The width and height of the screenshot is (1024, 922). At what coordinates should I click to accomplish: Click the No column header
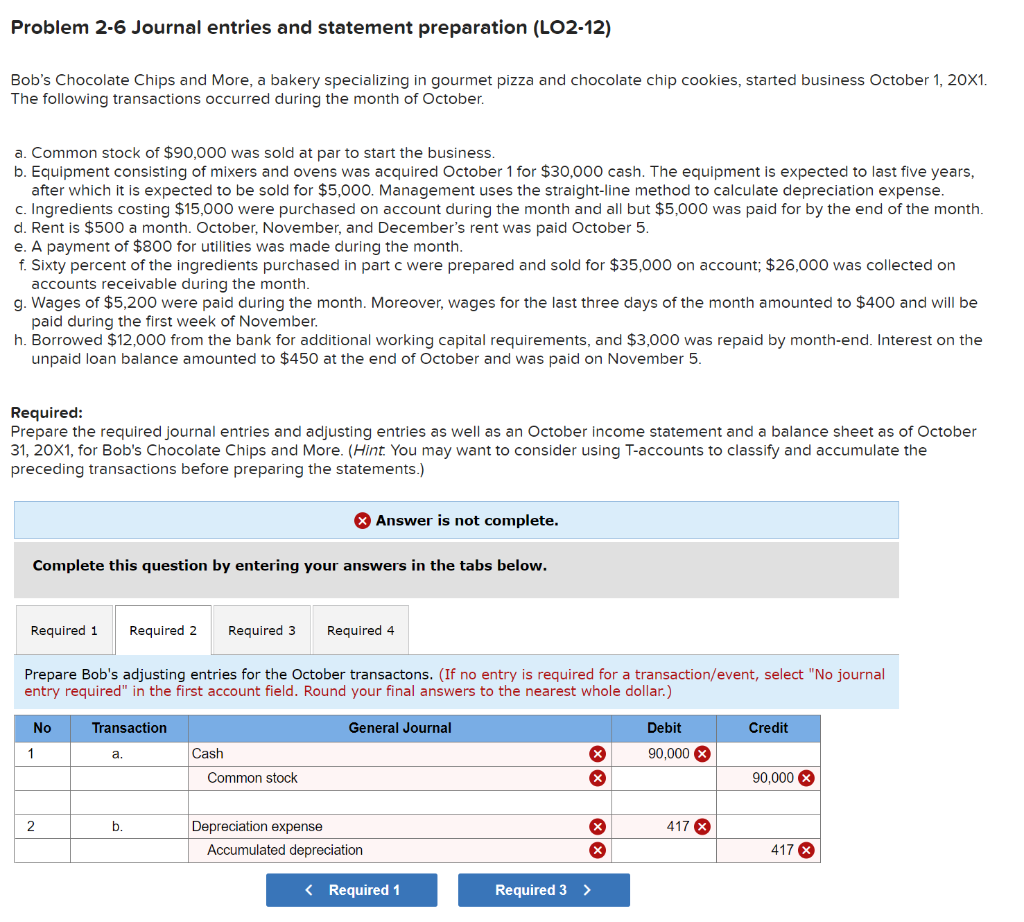tap(42, 728)
